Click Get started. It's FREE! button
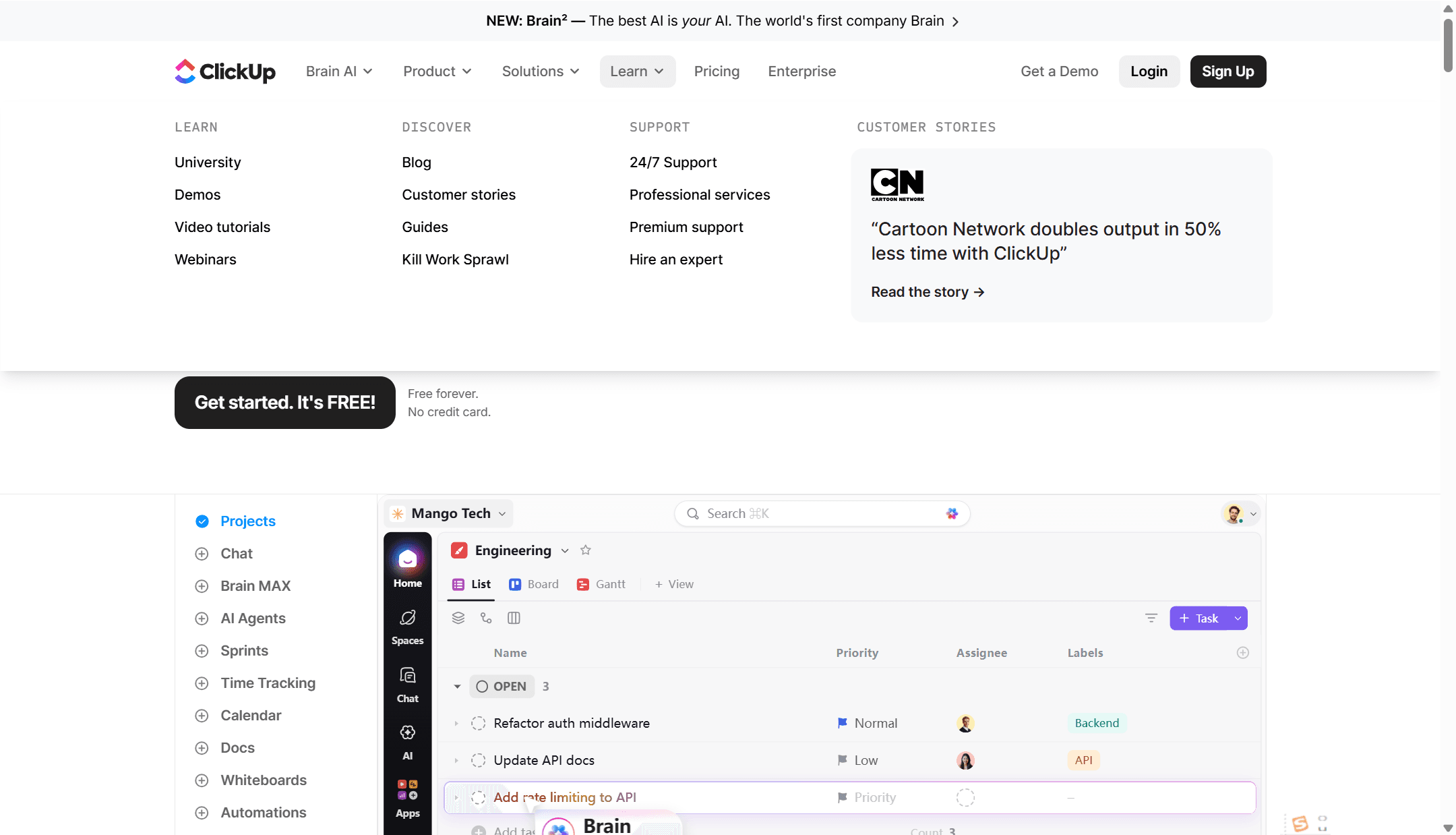Image resolution: width=1456 pixels, height=835 pixels. coord(285,403)
